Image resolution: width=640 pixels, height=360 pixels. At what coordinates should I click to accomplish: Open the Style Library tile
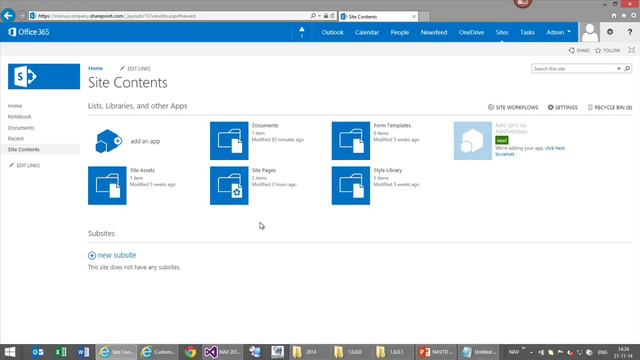tap(351, 185)
